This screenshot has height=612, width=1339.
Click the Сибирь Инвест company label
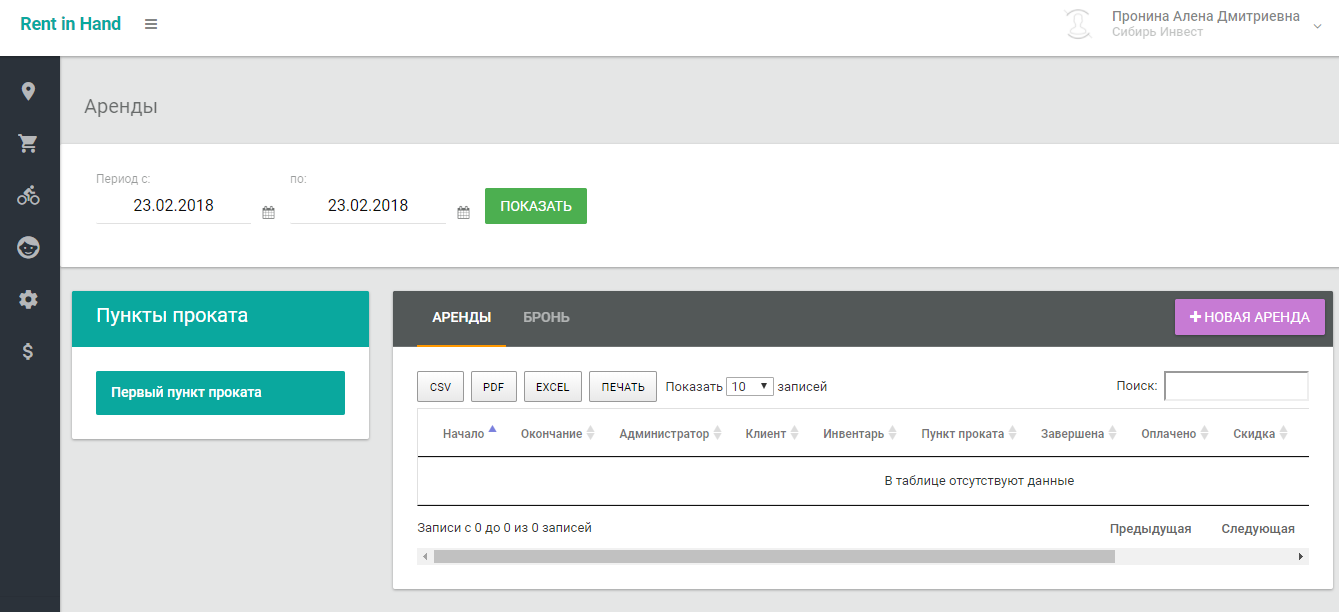(x=1157, y=32)
